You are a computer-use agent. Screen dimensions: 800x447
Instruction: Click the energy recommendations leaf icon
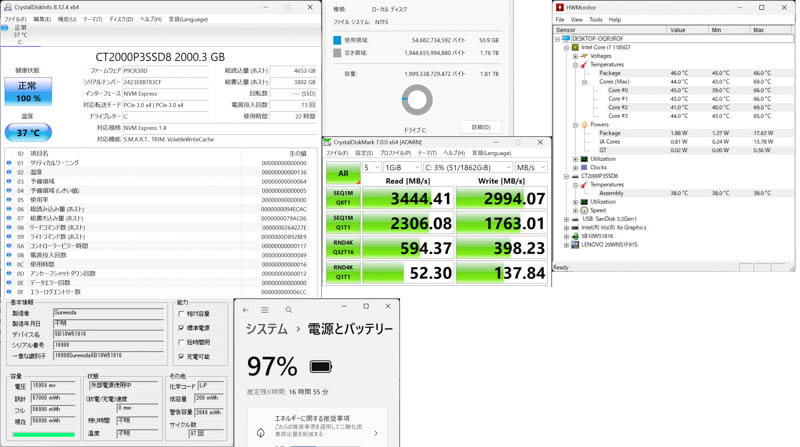coord(261,432)
